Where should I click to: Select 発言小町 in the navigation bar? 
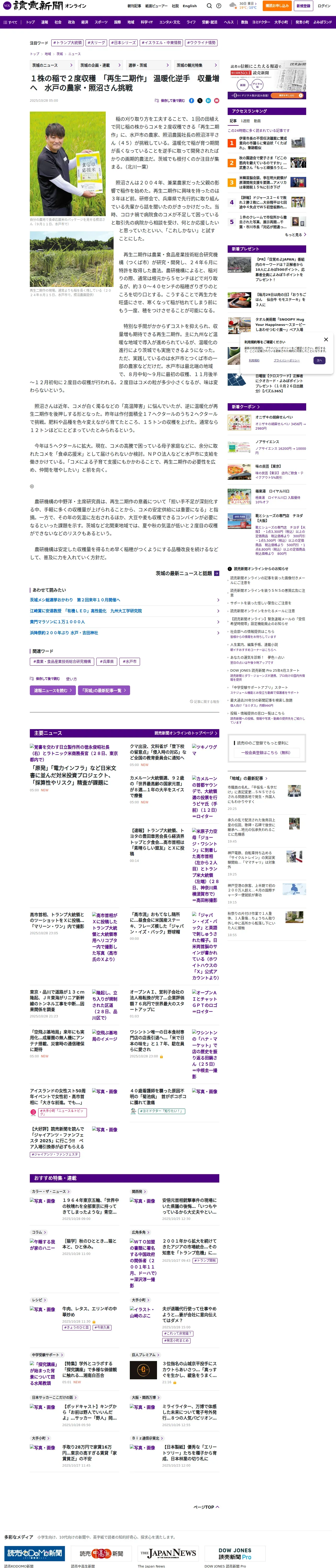[303, 22]
